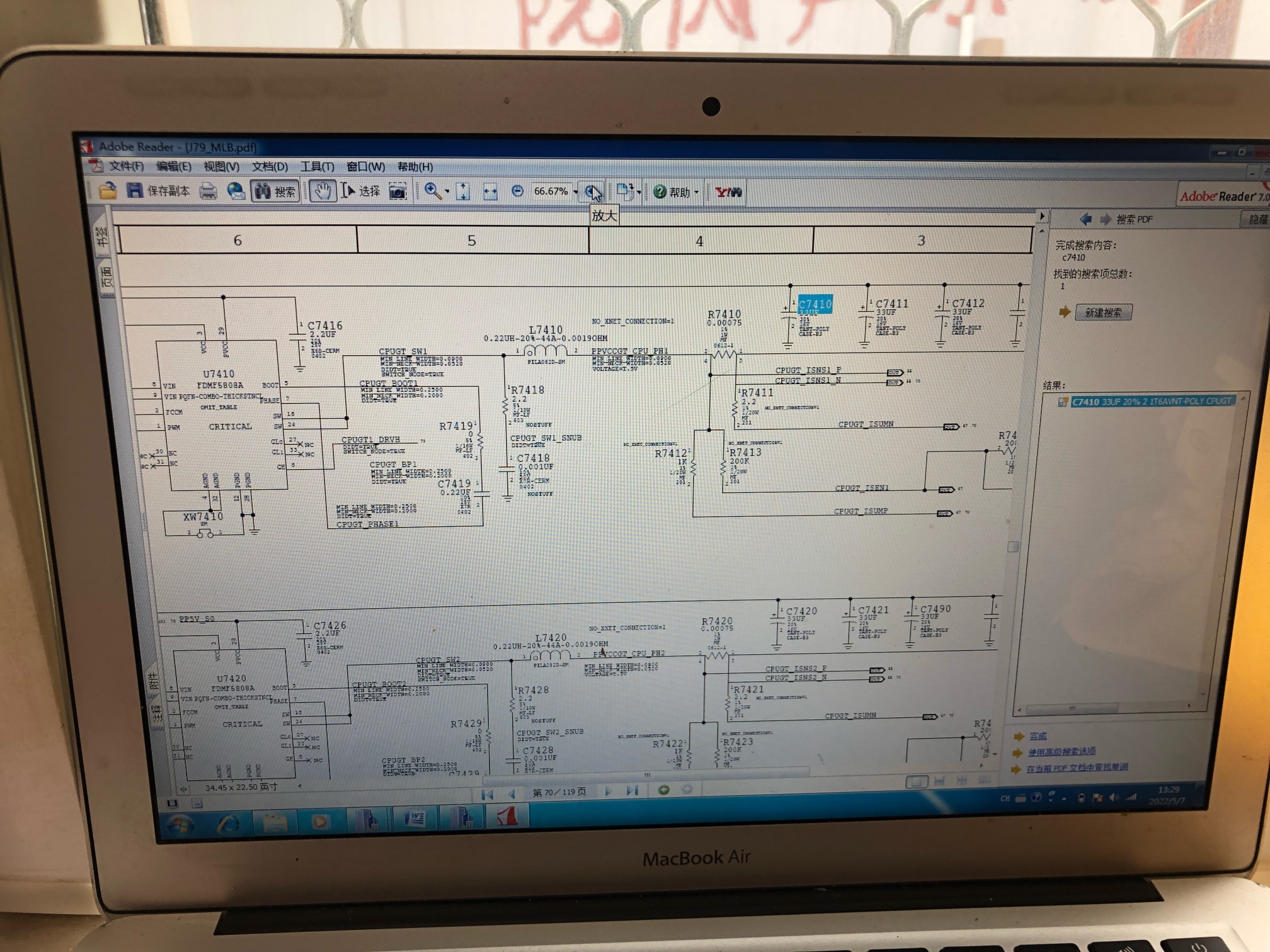Select single page layout icon
This screenshot has width=1270, height=952.
tap(916, 782)
